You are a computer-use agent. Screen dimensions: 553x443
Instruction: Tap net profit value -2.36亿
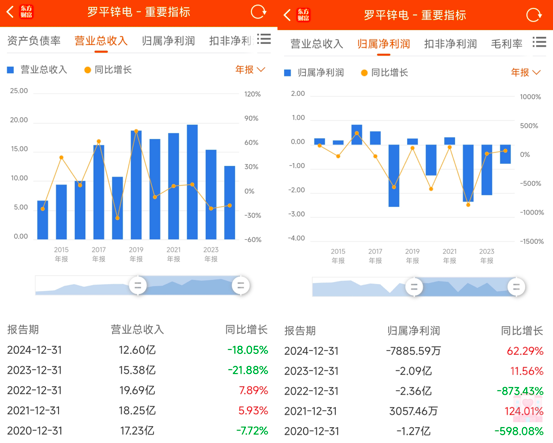click(x=413, y=391)
